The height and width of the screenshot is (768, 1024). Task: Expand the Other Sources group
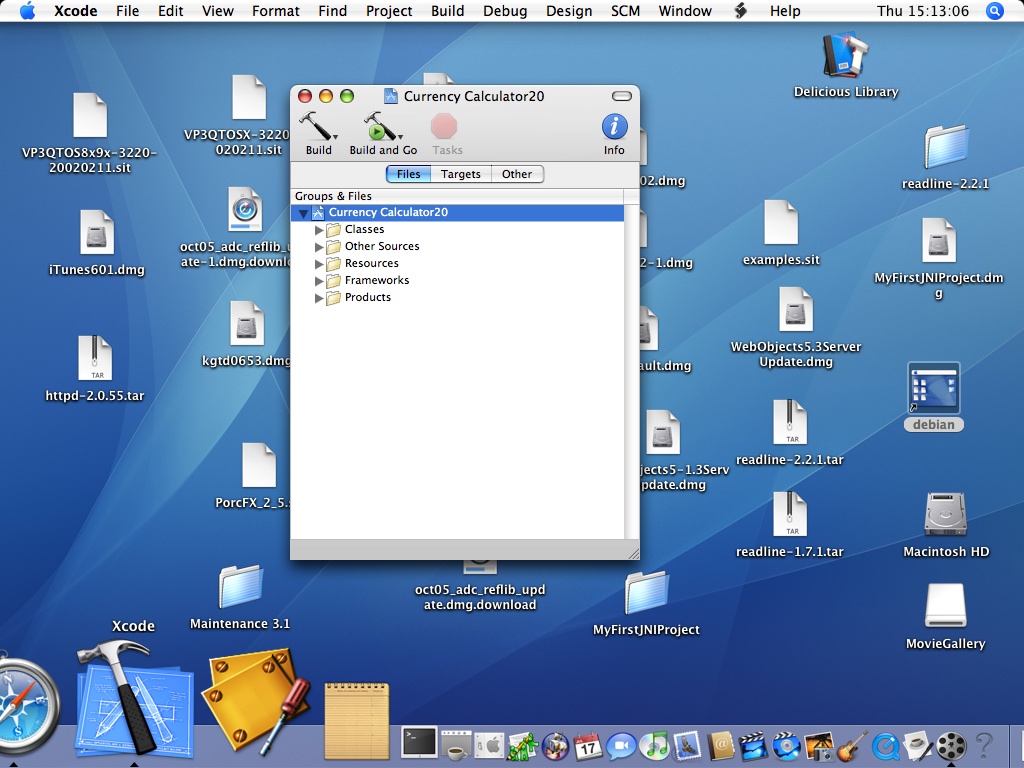[319, 247]
